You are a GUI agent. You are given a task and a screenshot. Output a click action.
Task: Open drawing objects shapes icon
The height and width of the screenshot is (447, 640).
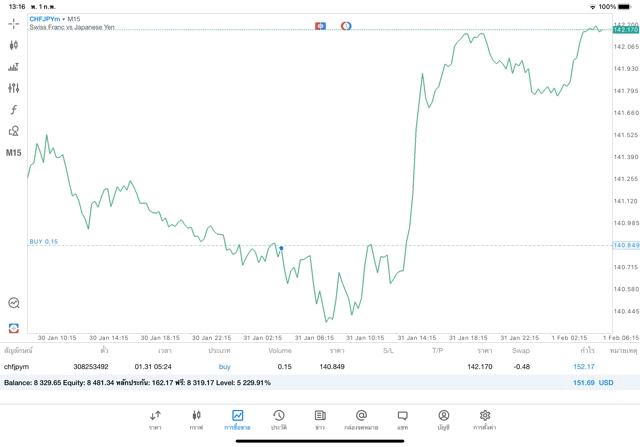tap(13, 131)
